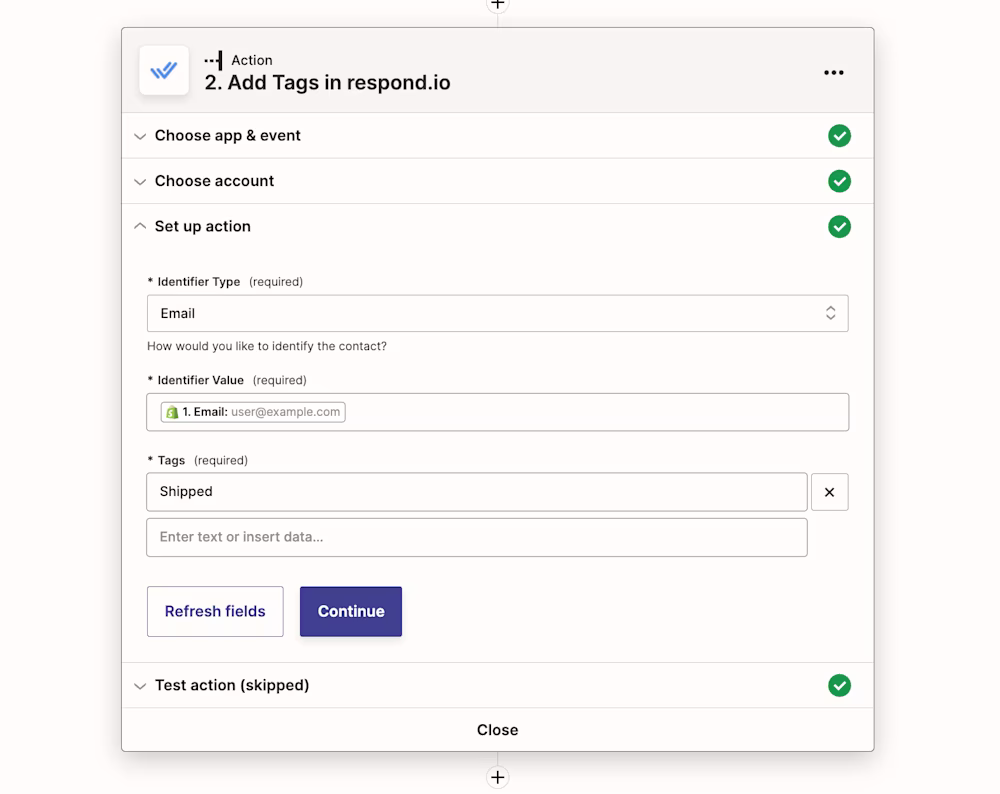Image resolution: width=1000 pixels, height=794 pixels.
Task: Open the Identifier Type dropdown
Action: (x=497, y=313)
